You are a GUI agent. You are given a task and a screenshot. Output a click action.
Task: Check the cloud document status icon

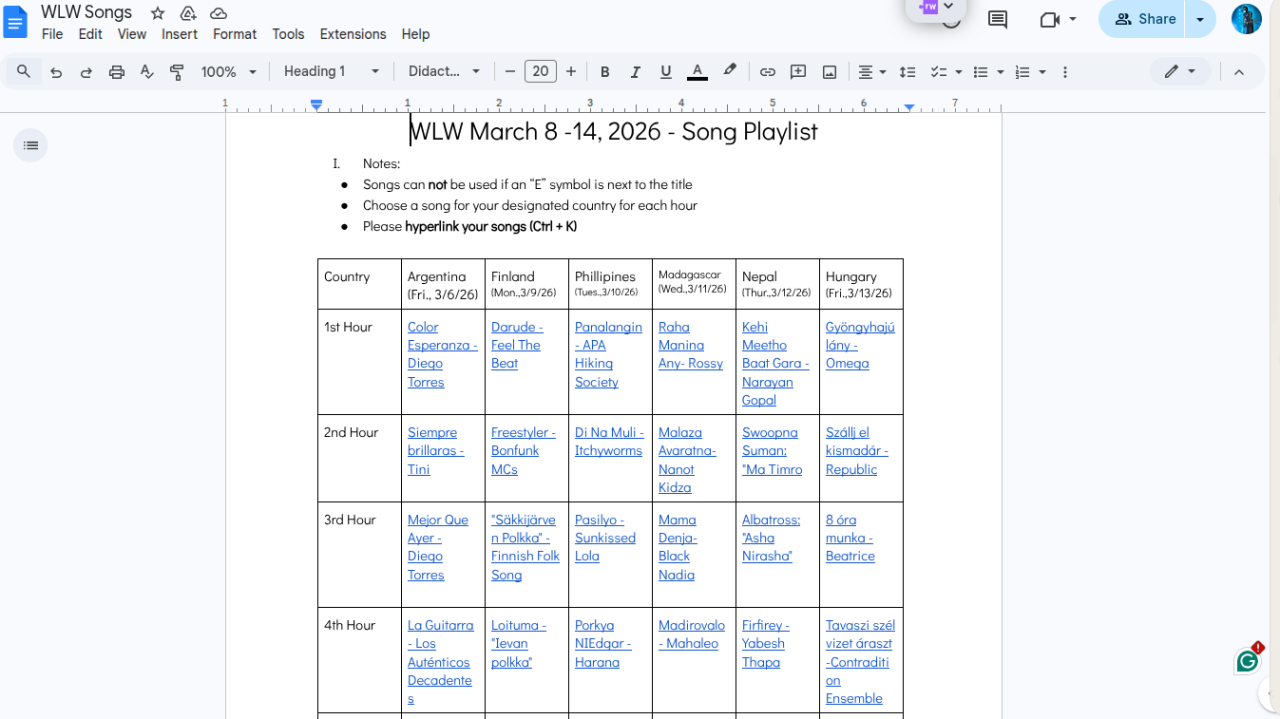point(218,13)
